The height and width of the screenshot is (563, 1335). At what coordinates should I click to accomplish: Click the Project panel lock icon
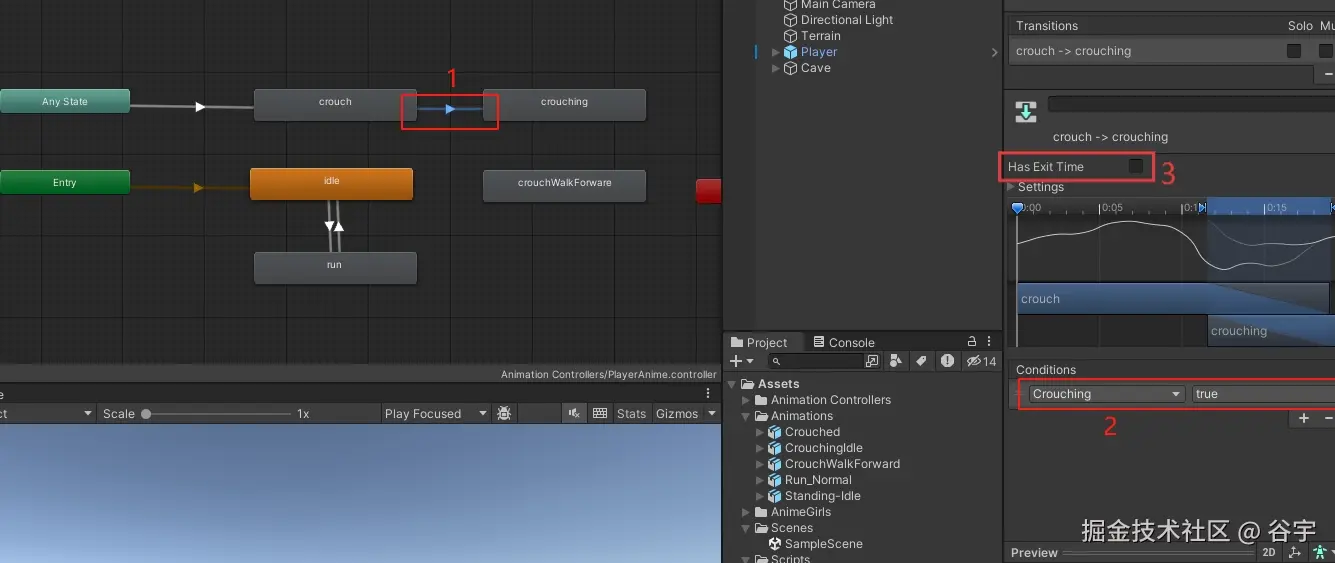coord(970,342)
